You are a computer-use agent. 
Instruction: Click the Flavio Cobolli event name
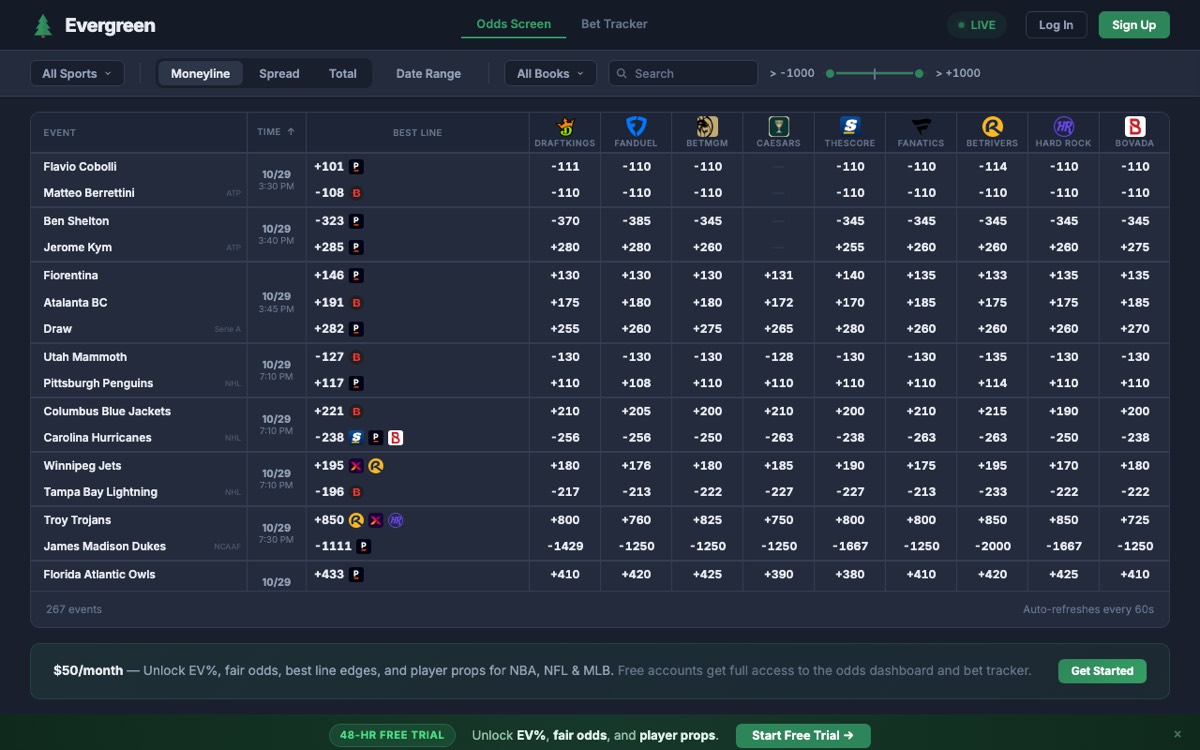[80, 167]
